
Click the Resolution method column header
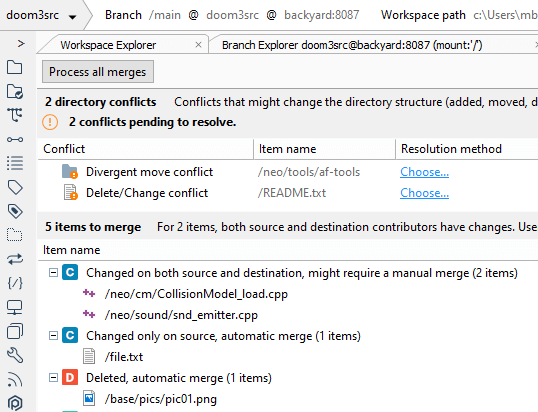click(467, 149)
